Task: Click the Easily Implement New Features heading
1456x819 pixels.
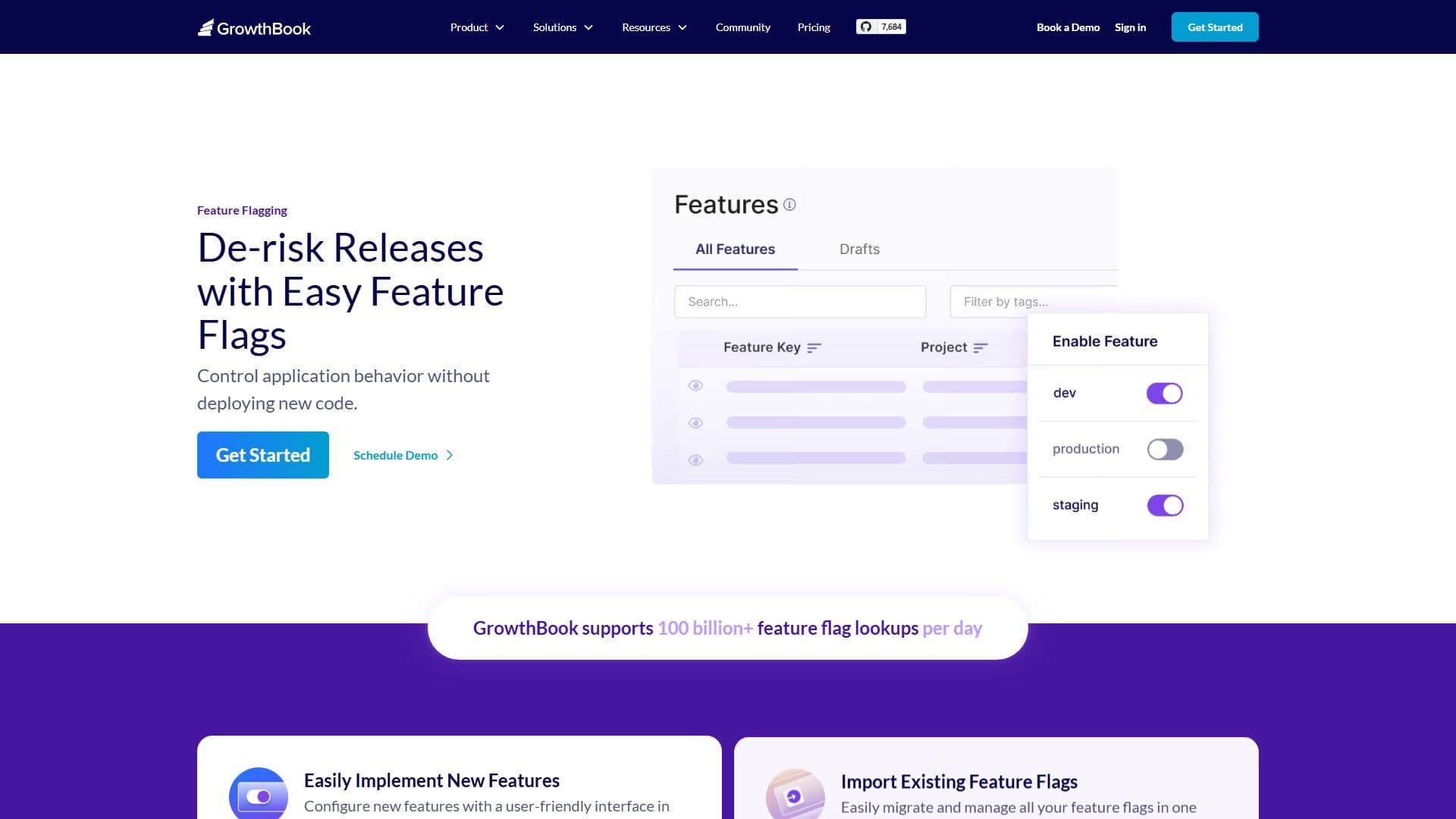Action: click(x=431, y=780)
